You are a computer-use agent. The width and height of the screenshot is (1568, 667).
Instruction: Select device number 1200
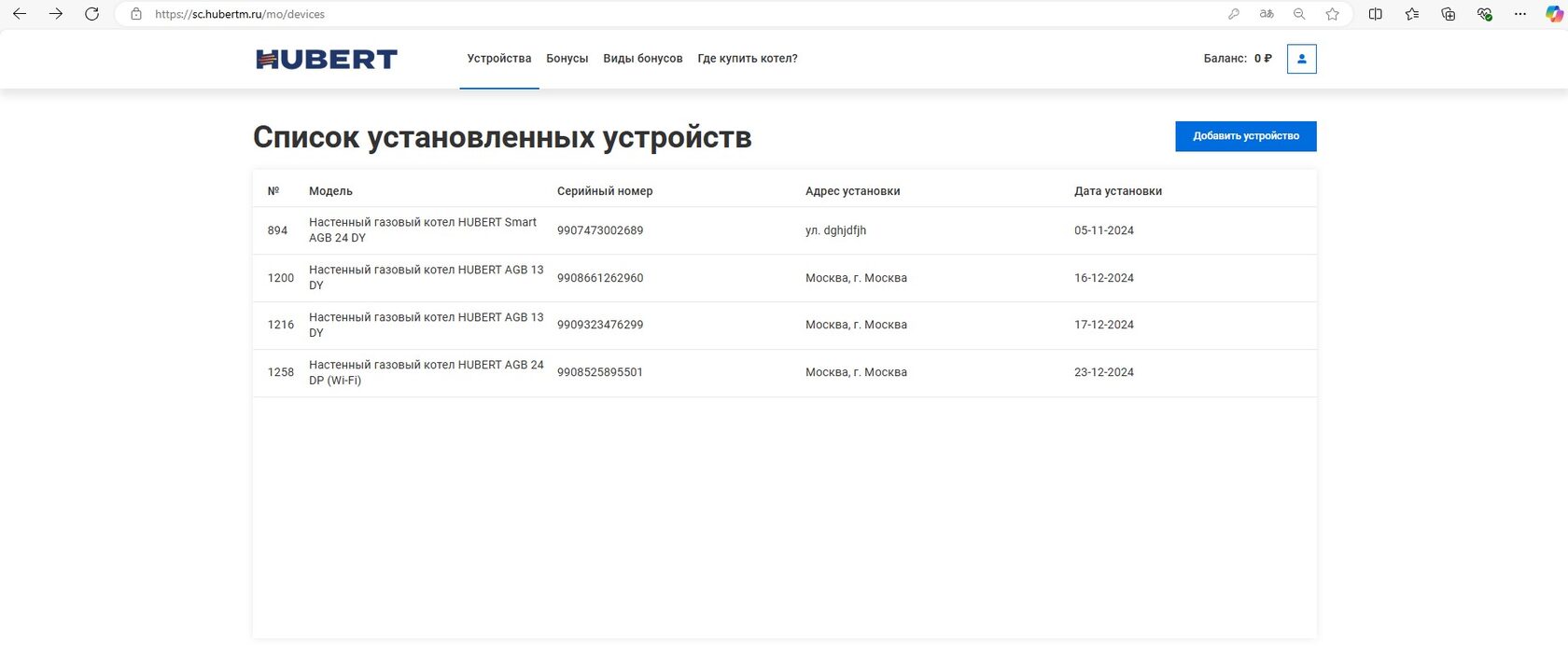coord(281,278)
